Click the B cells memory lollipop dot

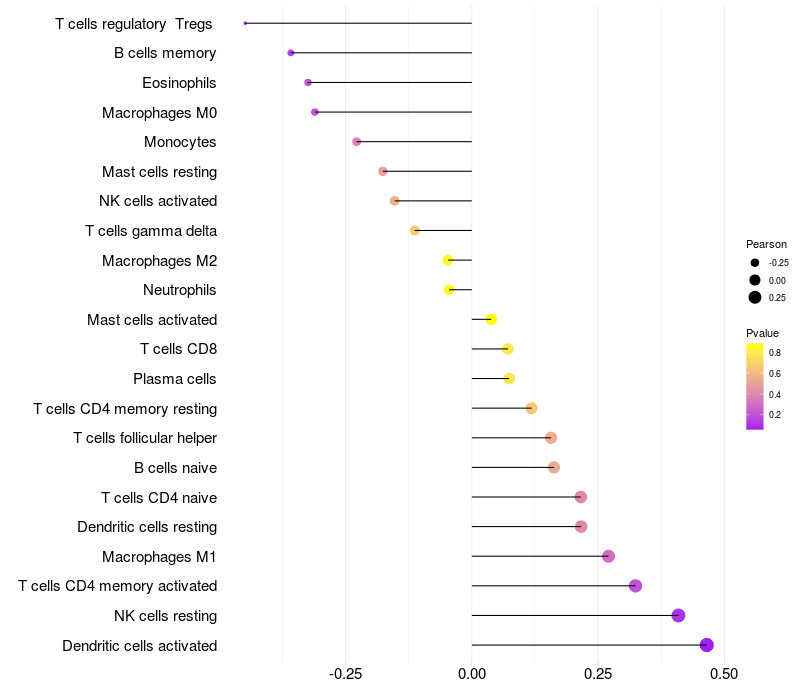click(291, 53)
